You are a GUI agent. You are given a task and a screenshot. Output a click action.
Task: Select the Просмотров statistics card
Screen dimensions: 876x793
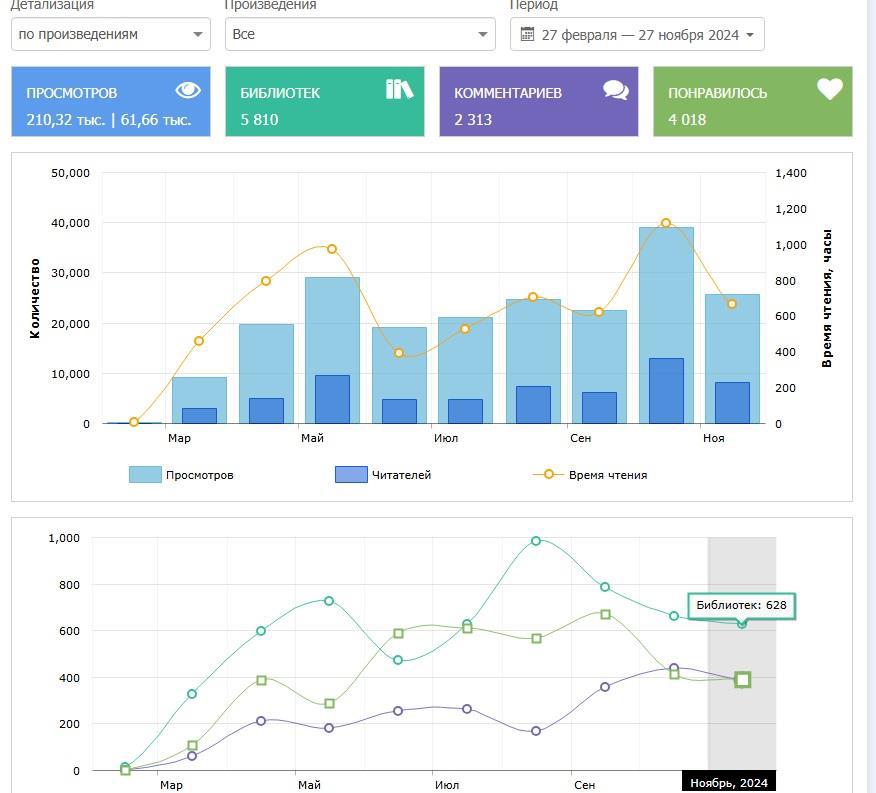(110, 102)
